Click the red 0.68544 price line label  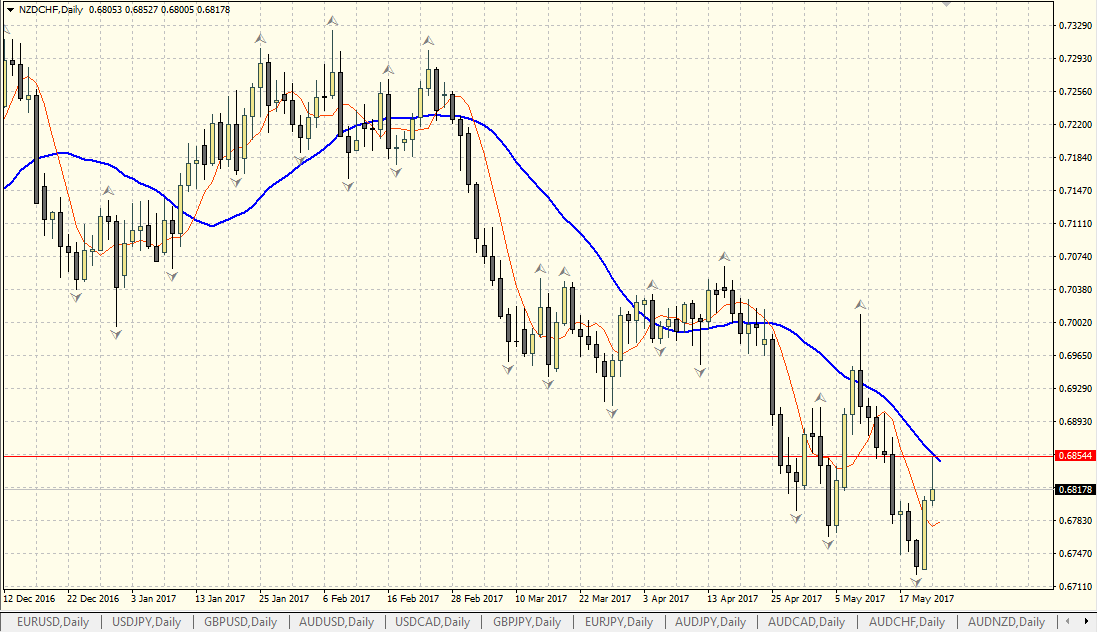(x=1075, y=456)
